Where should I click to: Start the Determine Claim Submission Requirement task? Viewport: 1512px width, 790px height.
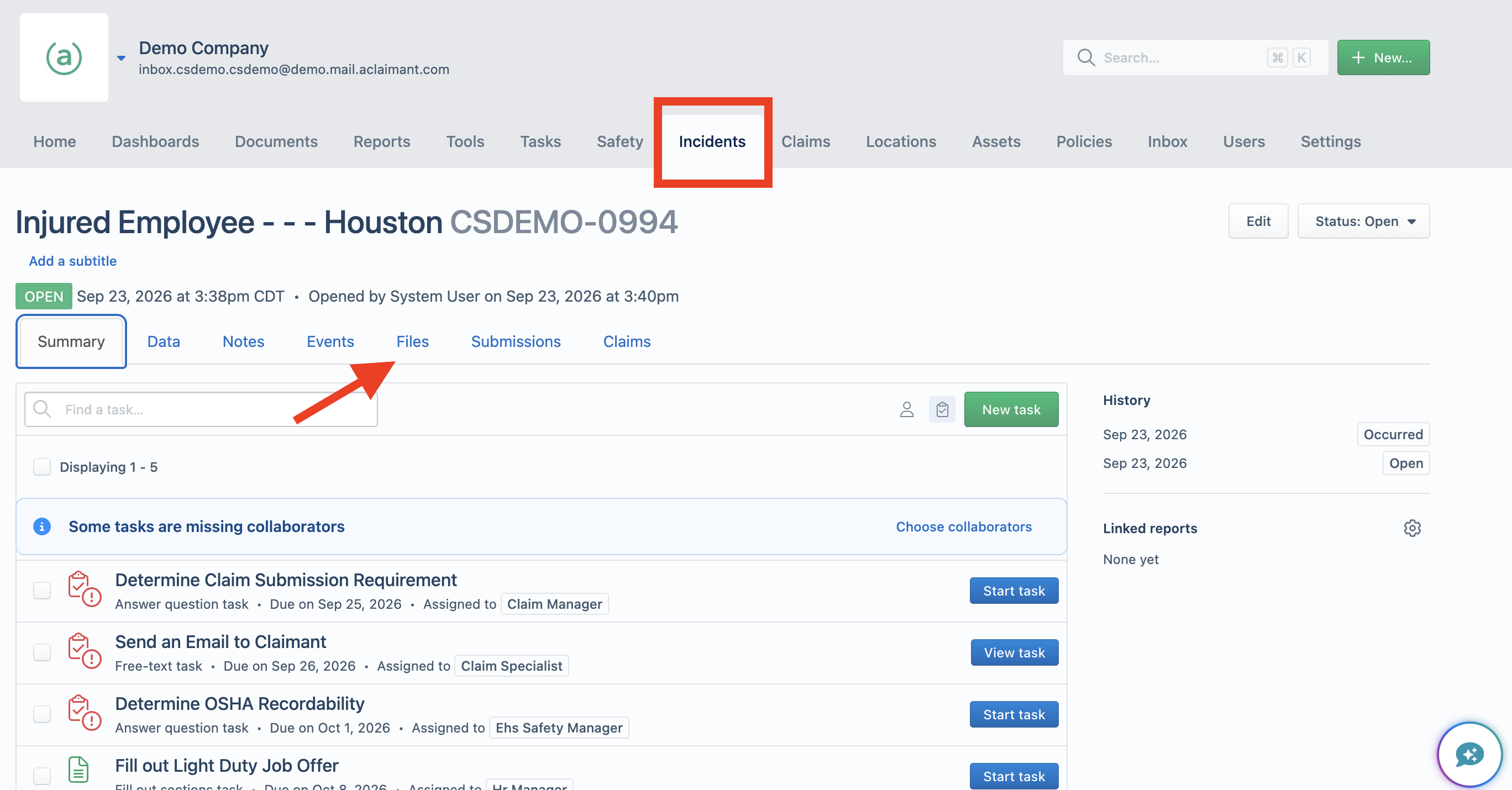tap(1014, 591)
